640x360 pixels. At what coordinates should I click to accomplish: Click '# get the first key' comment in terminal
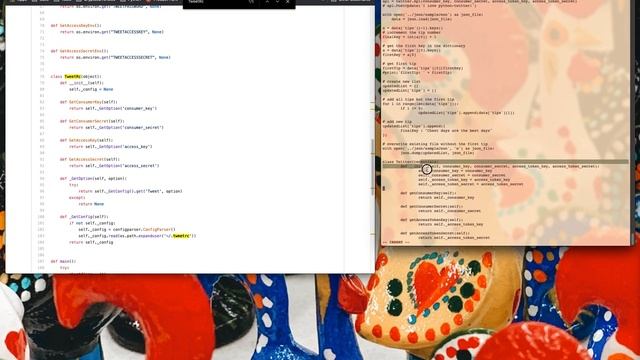424,46
